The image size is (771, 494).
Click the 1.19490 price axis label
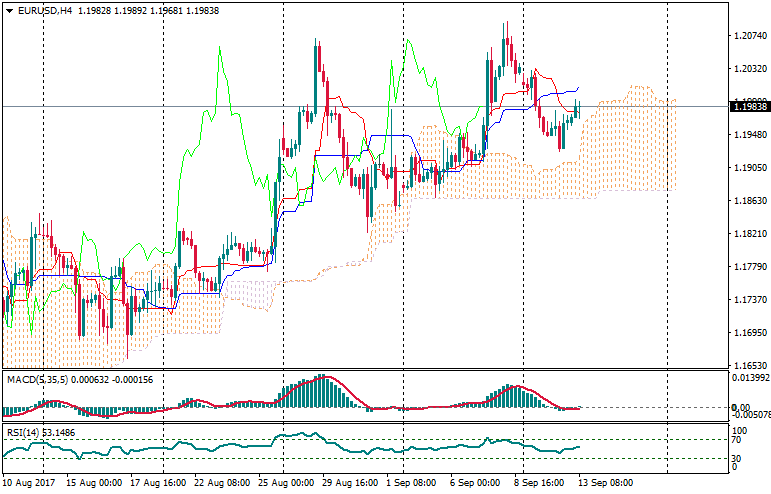tap(748, 135)
